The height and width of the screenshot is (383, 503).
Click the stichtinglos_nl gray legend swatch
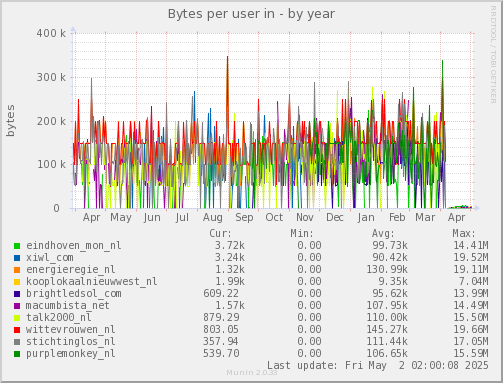(x=17, y=342)
